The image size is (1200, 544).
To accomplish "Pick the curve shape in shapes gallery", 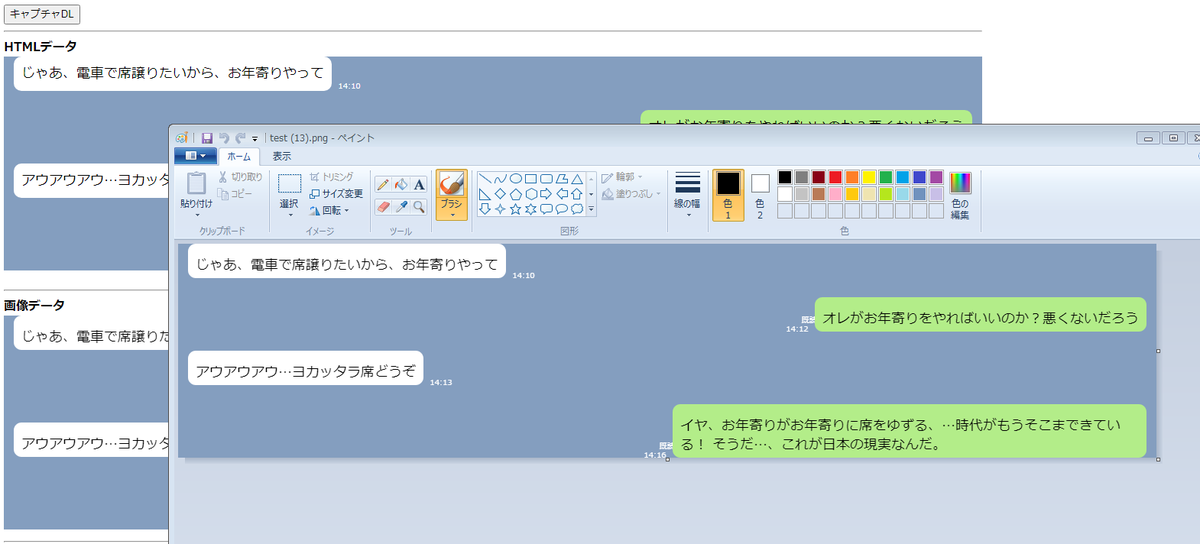I will [x=500, y=178].
